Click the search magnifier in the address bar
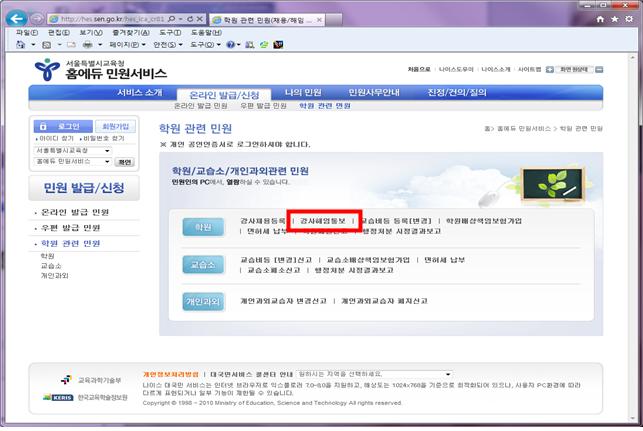Screen dimensions: 643x431 pos(172,19)
